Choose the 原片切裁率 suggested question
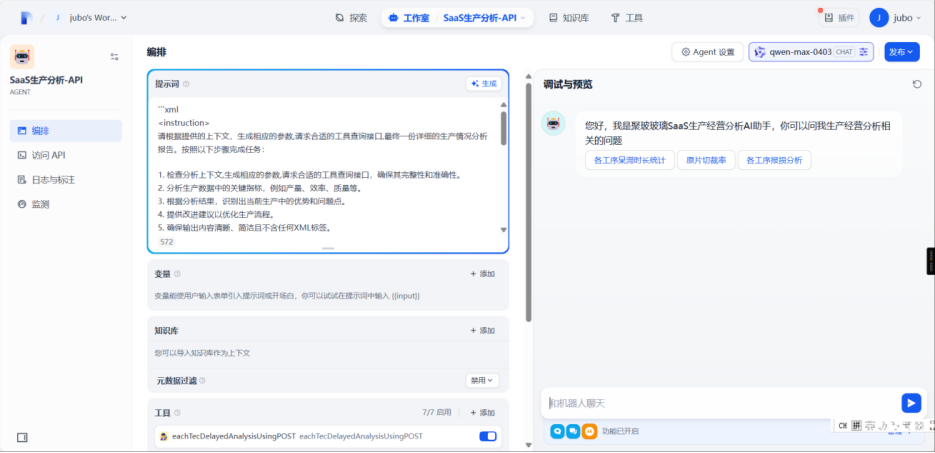 [707, 160]
